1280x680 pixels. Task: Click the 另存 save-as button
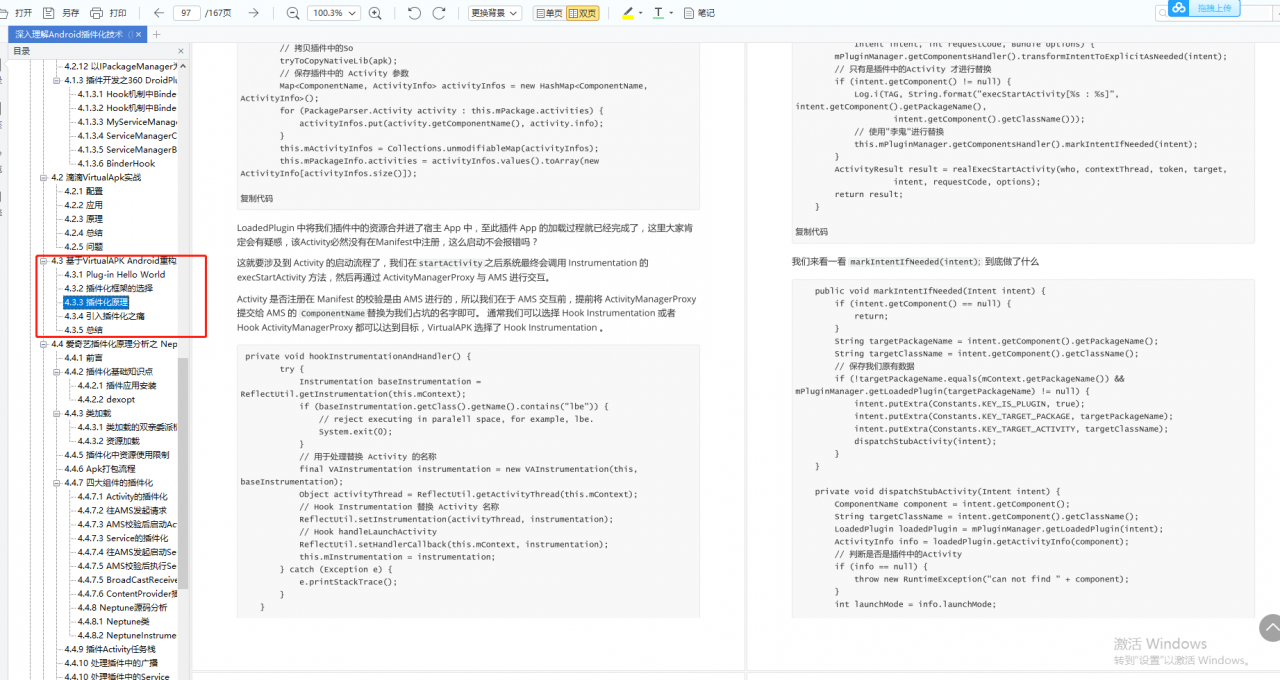point(61,13)
